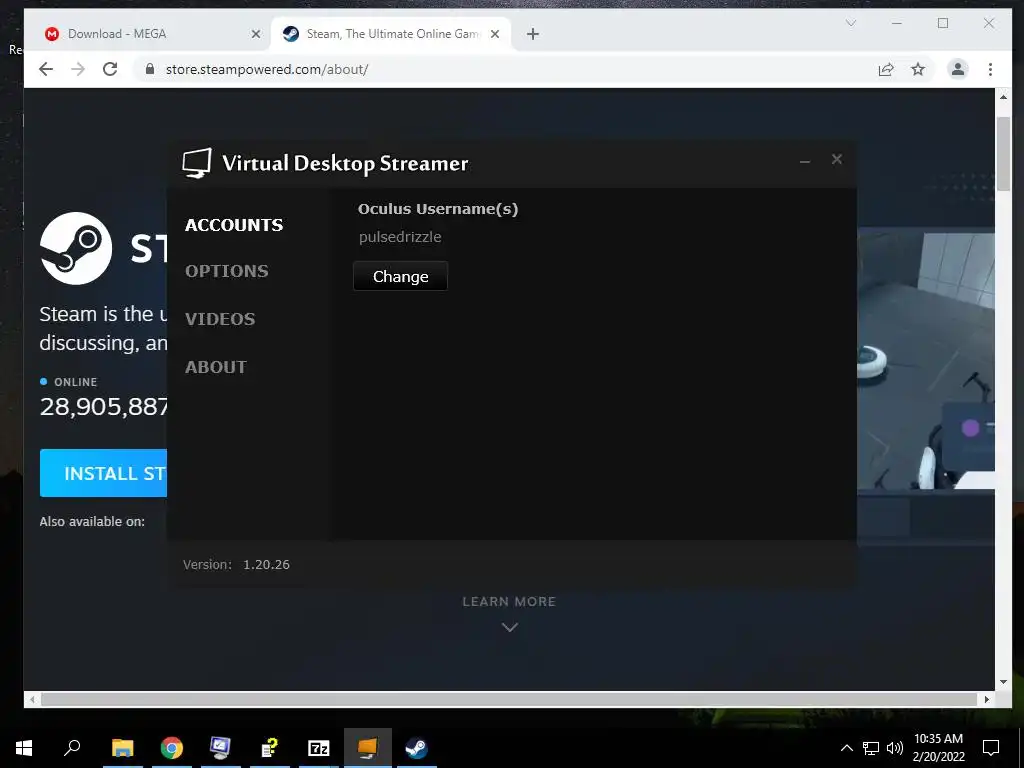Bookmark this page with the star icon

(x=918, y=69)
